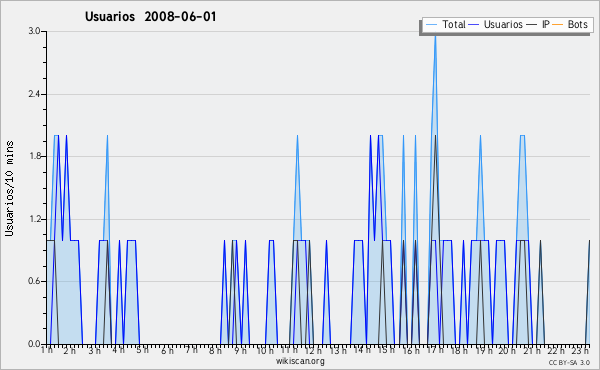The image size is (600, 370).
Task: Click the 20 h x-axis label
Action: coord(507,350)
